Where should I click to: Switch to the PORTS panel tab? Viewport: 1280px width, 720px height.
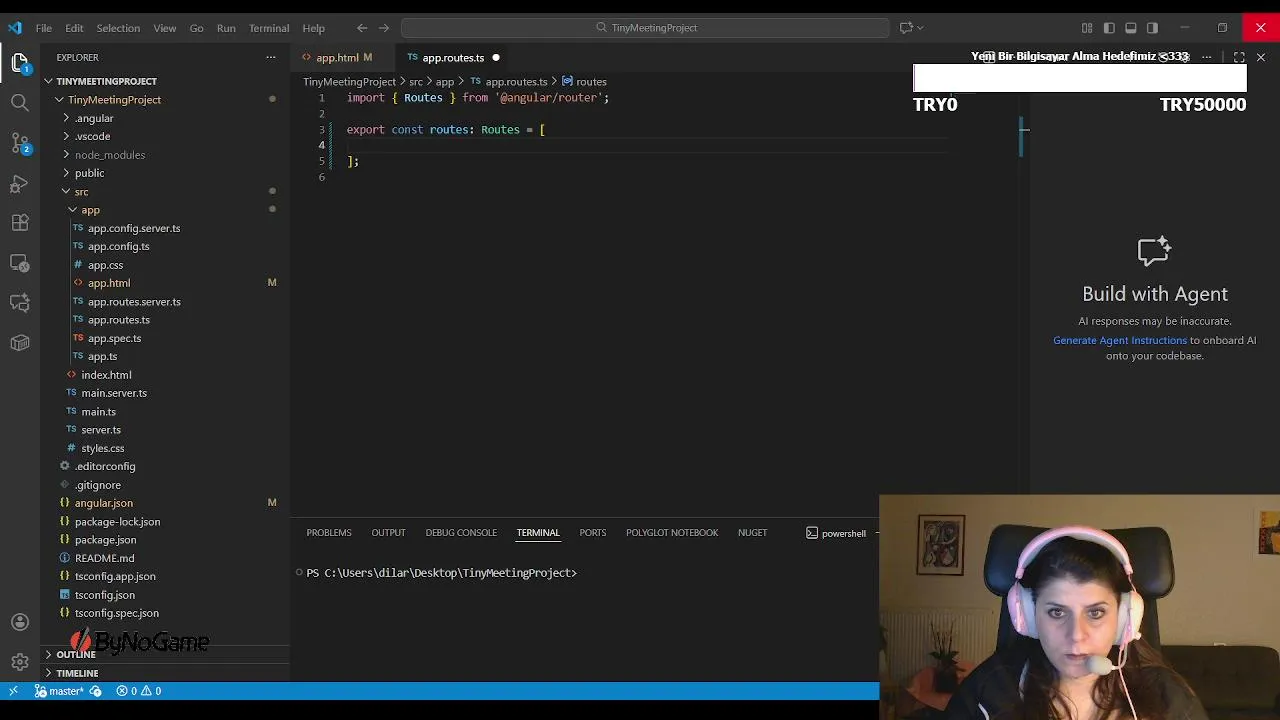[x=593, y=533]
